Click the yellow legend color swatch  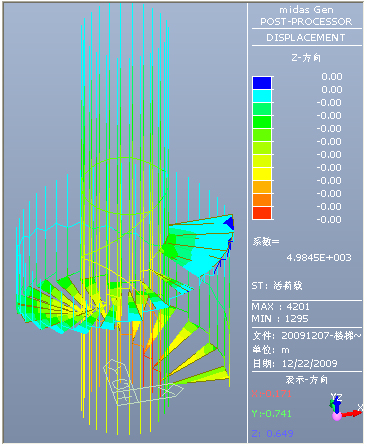(x=262, y=174)
